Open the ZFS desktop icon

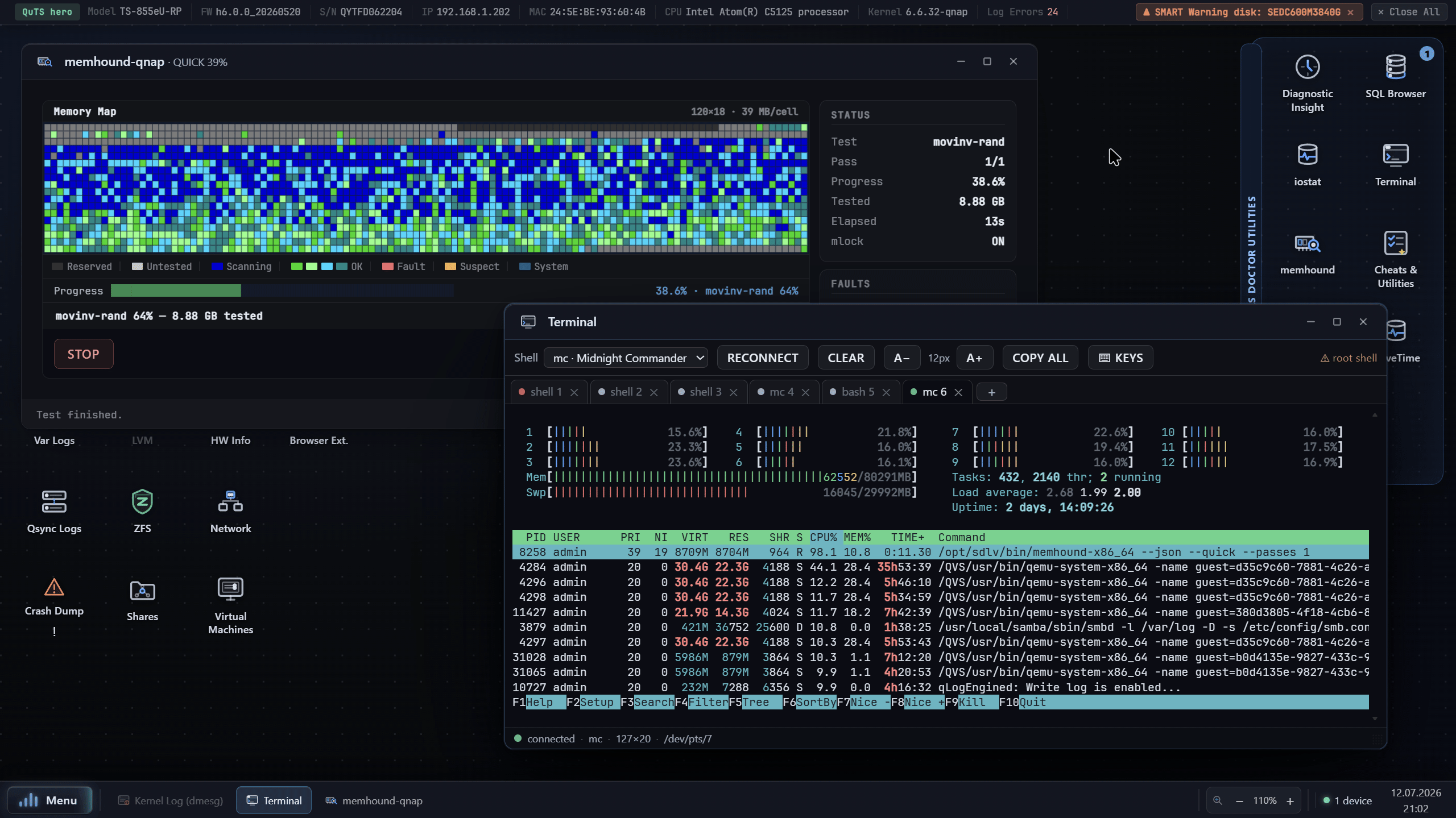click(142, 510)
